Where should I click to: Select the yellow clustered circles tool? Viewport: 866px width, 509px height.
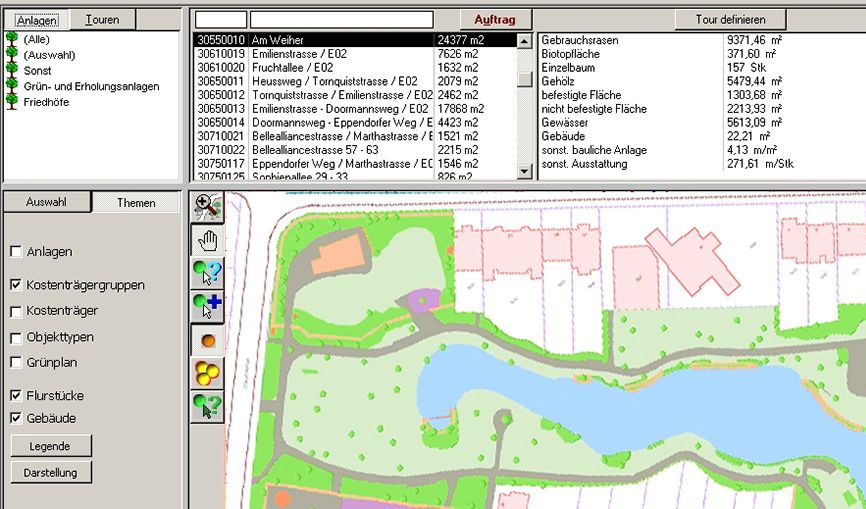click(207, 373)
